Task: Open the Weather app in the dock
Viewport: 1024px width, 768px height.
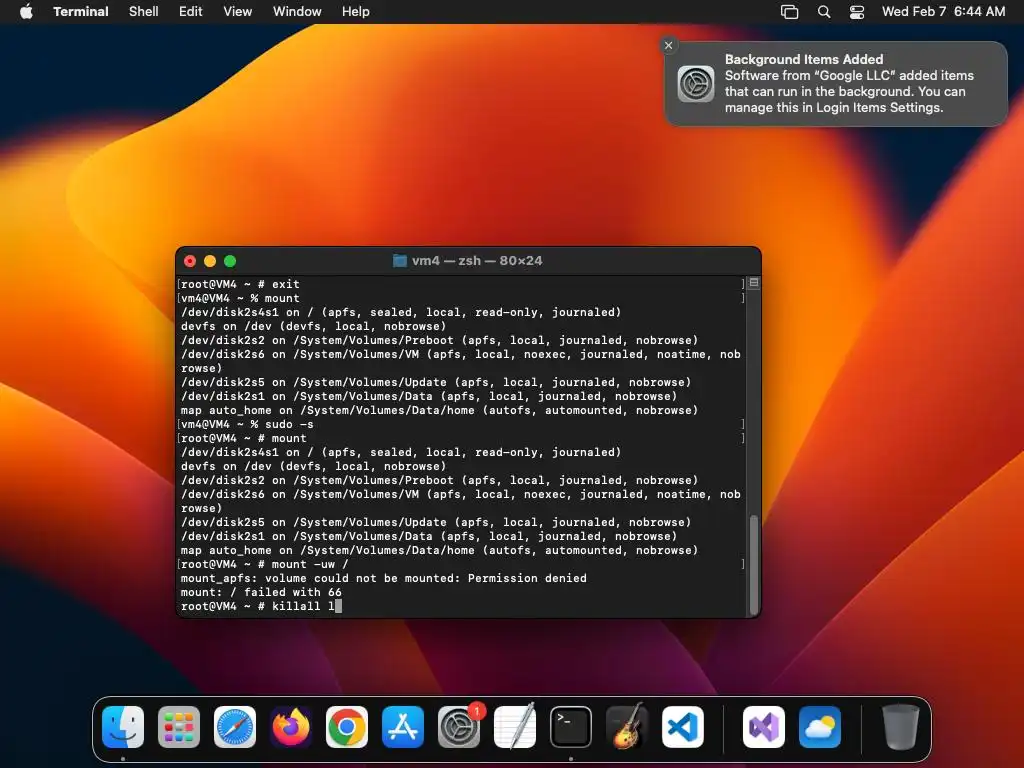Action: [820, 727]
